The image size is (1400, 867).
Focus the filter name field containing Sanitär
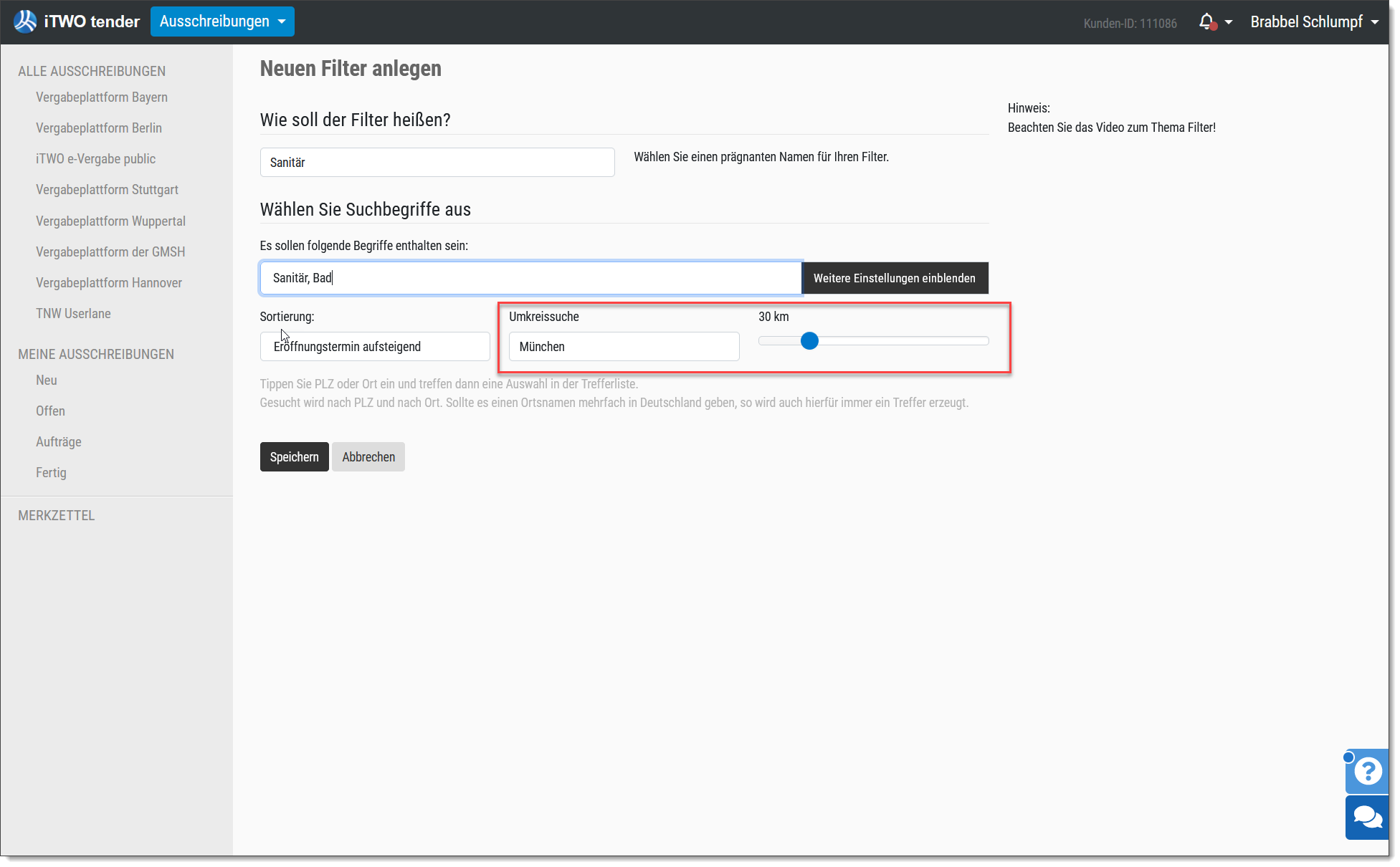tap(437, 163)
